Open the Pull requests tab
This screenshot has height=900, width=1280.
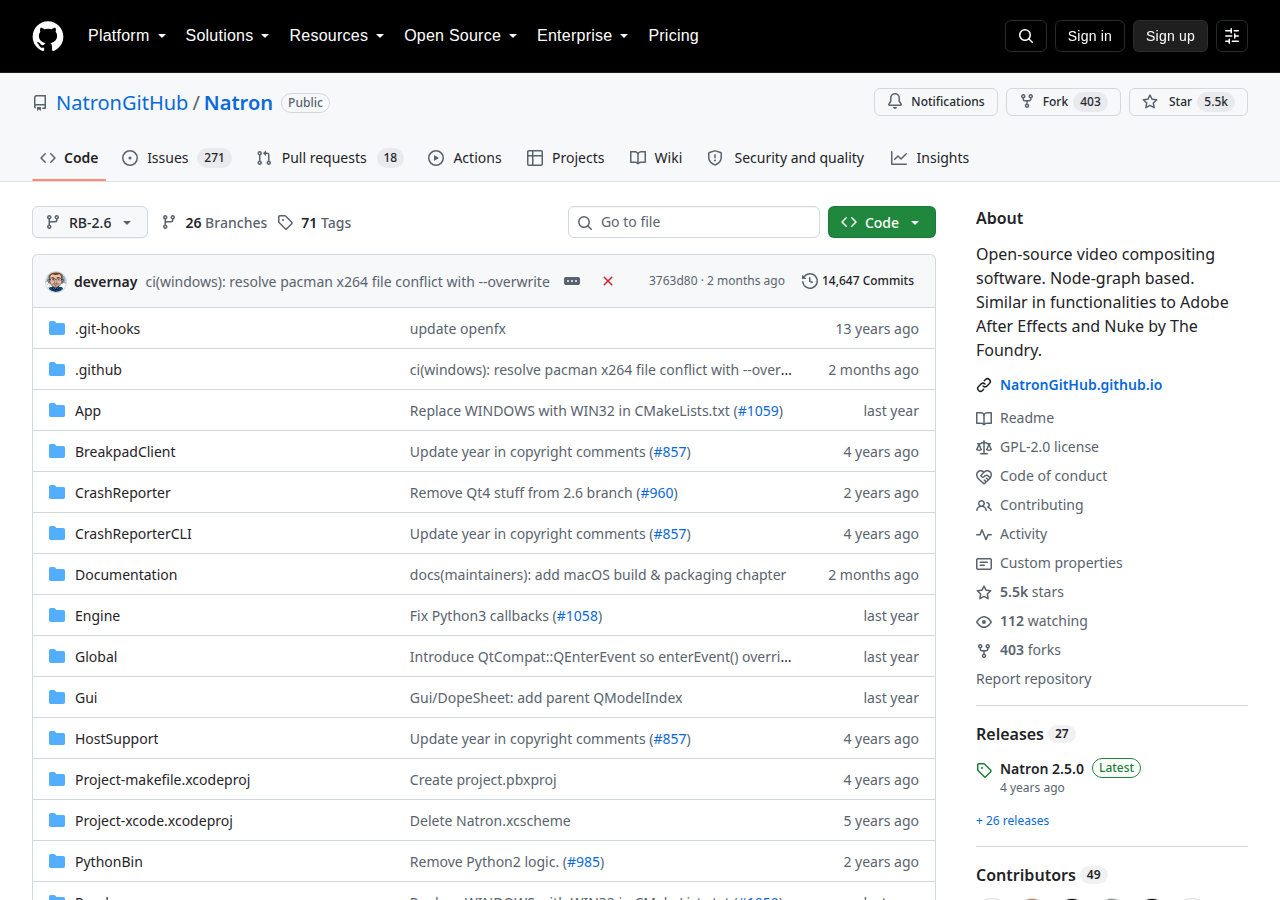coord(328,158)
